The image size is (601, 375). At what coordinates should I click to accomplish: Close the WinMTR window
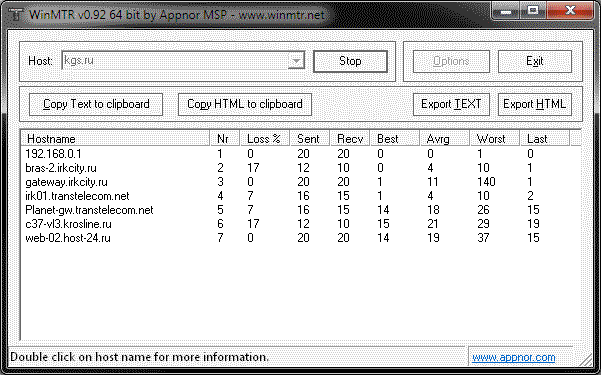pos(571,11)
